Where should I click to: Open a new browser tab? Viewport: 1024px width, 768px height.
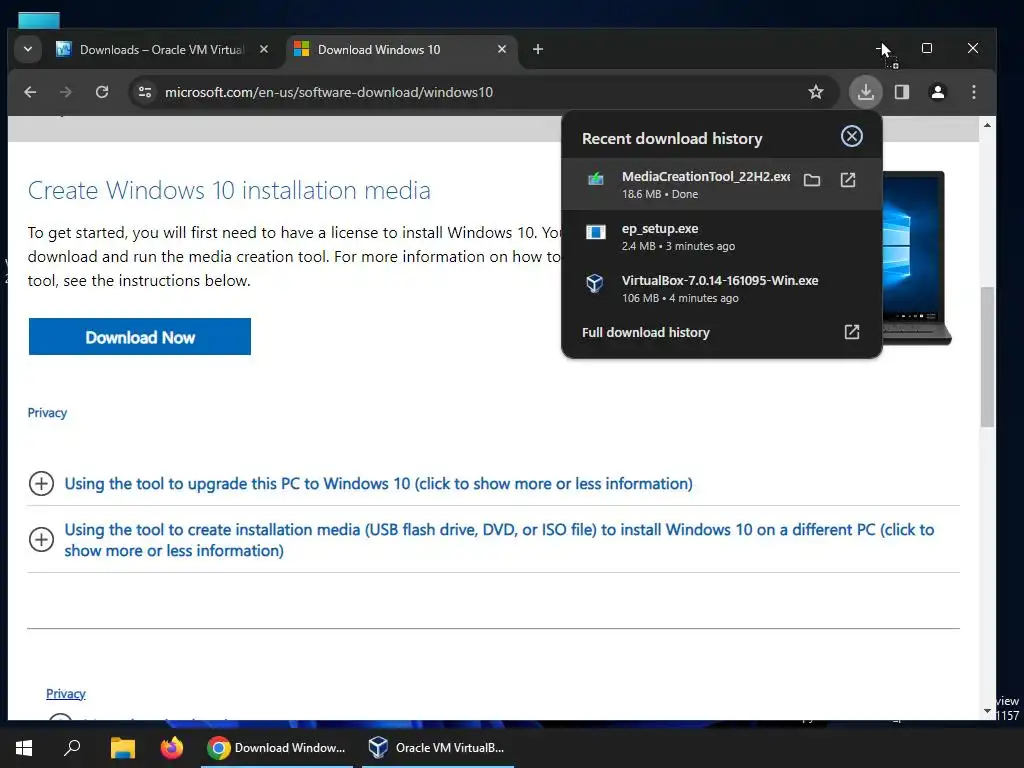pos(537,50)
